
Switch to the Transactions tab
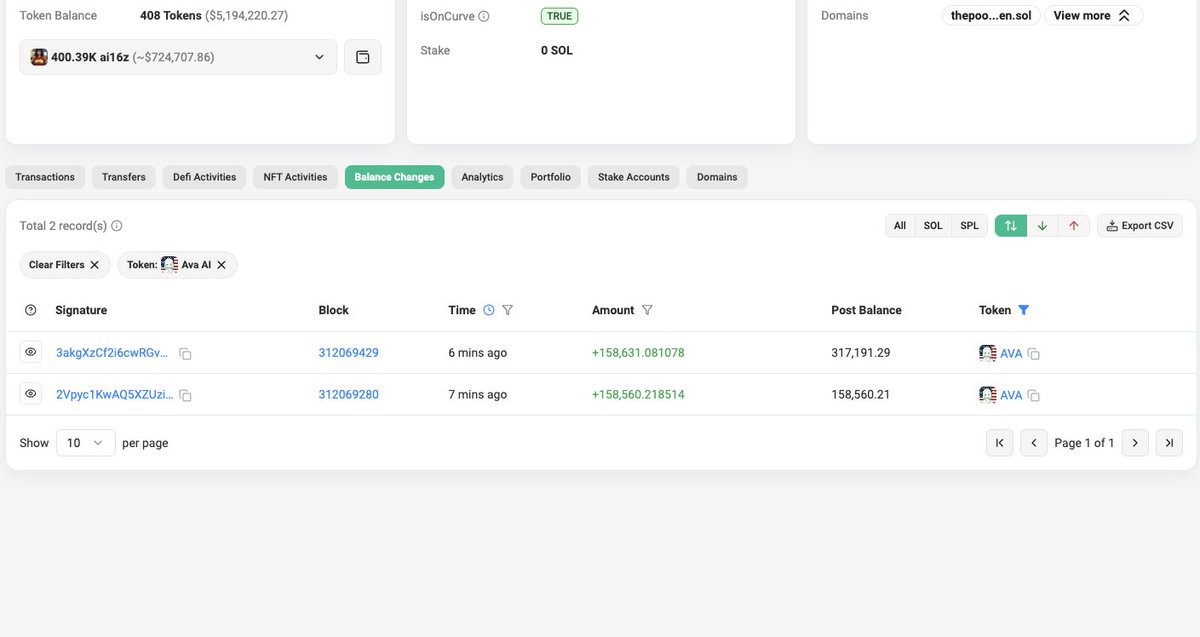[45, 177]
